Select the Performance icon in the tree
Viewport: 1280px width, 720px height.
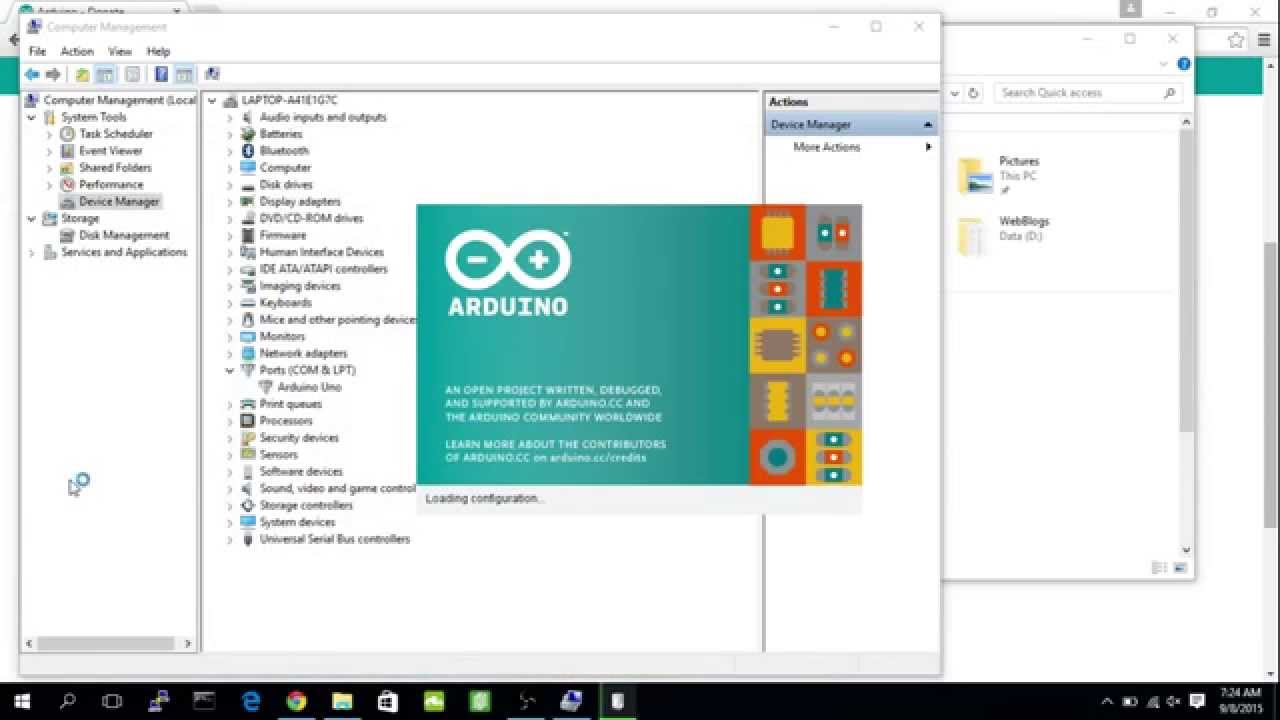tap(67, 184)
